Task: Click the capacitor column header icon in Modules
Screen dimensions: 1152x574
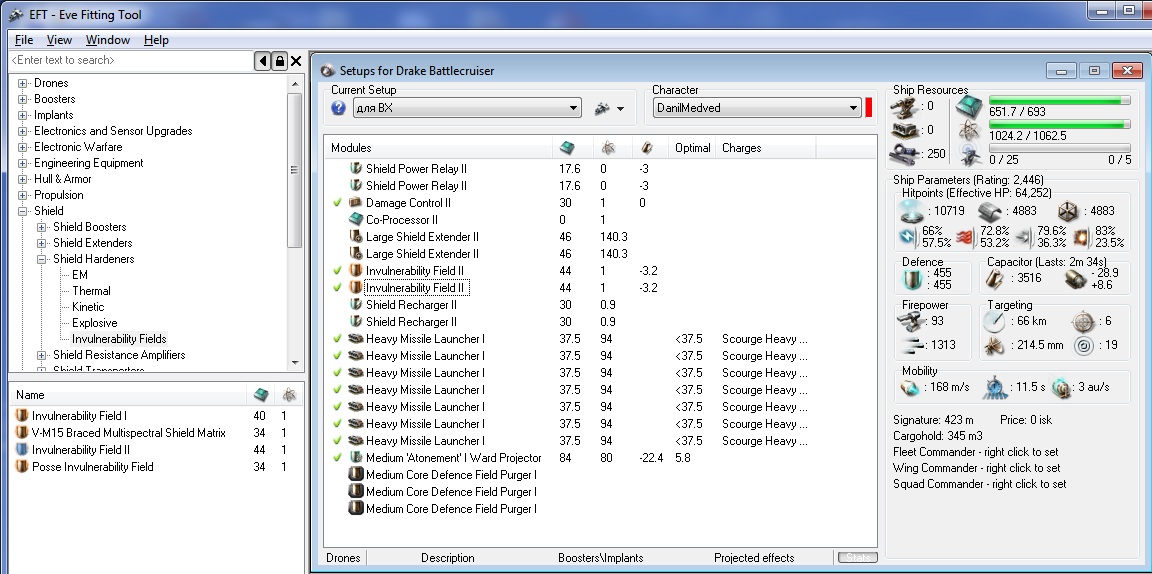Action: [647, 148]
